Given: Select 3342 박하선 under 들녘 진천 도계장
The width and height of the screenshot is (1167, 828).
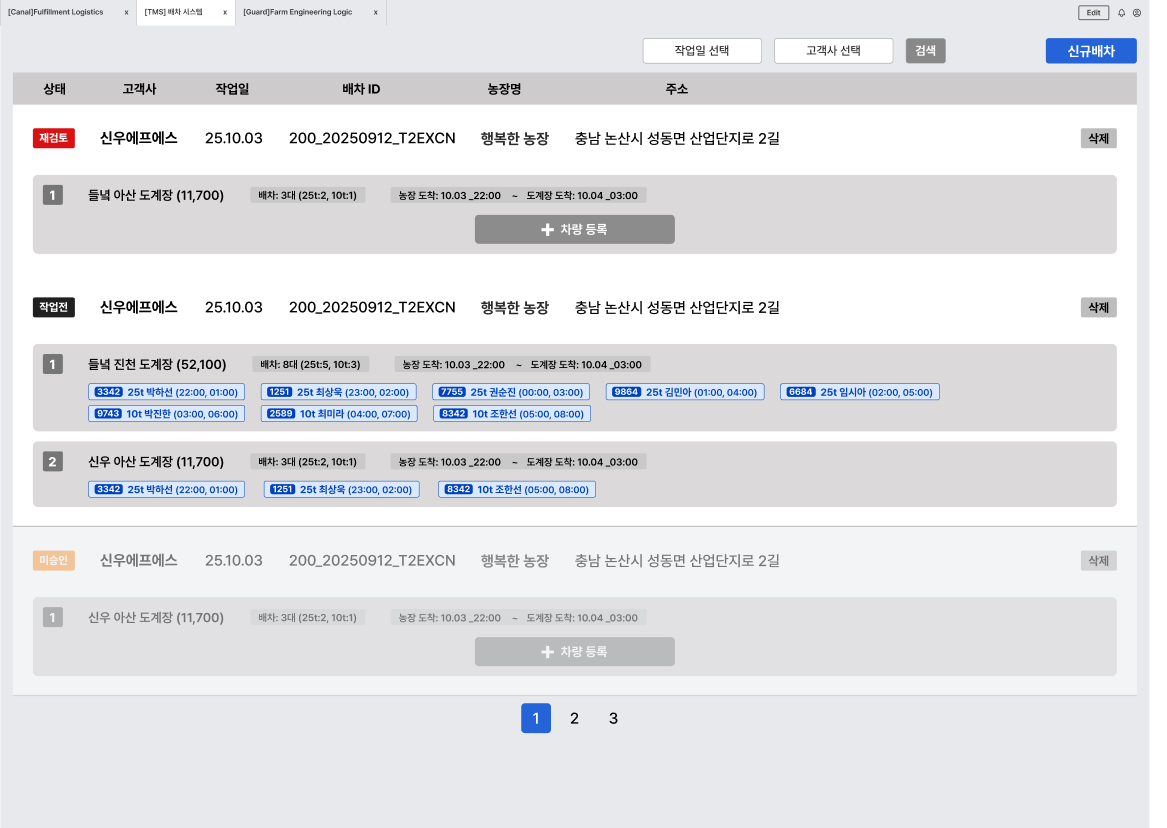Looking at the screenshot, I should (167, 392).
